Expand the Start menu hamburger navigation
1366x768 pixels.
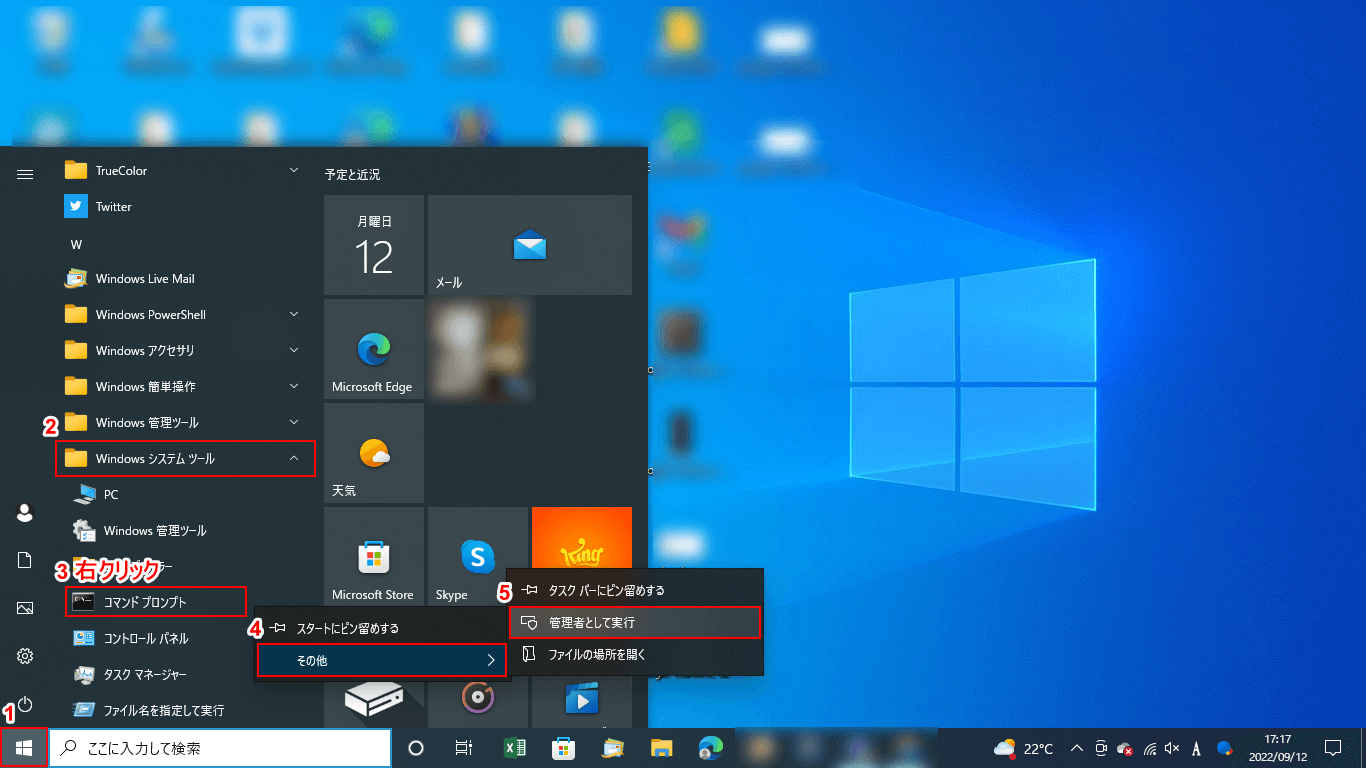[x=25, y=174]
